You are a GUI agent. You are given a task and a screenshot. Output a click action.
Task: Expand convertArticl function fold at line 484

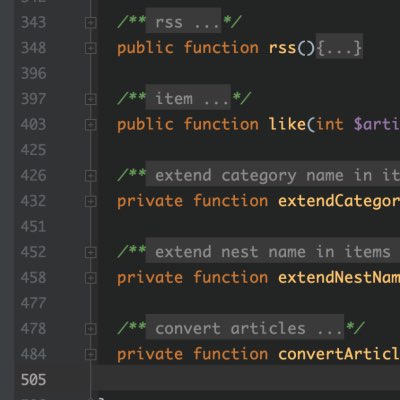90,355
